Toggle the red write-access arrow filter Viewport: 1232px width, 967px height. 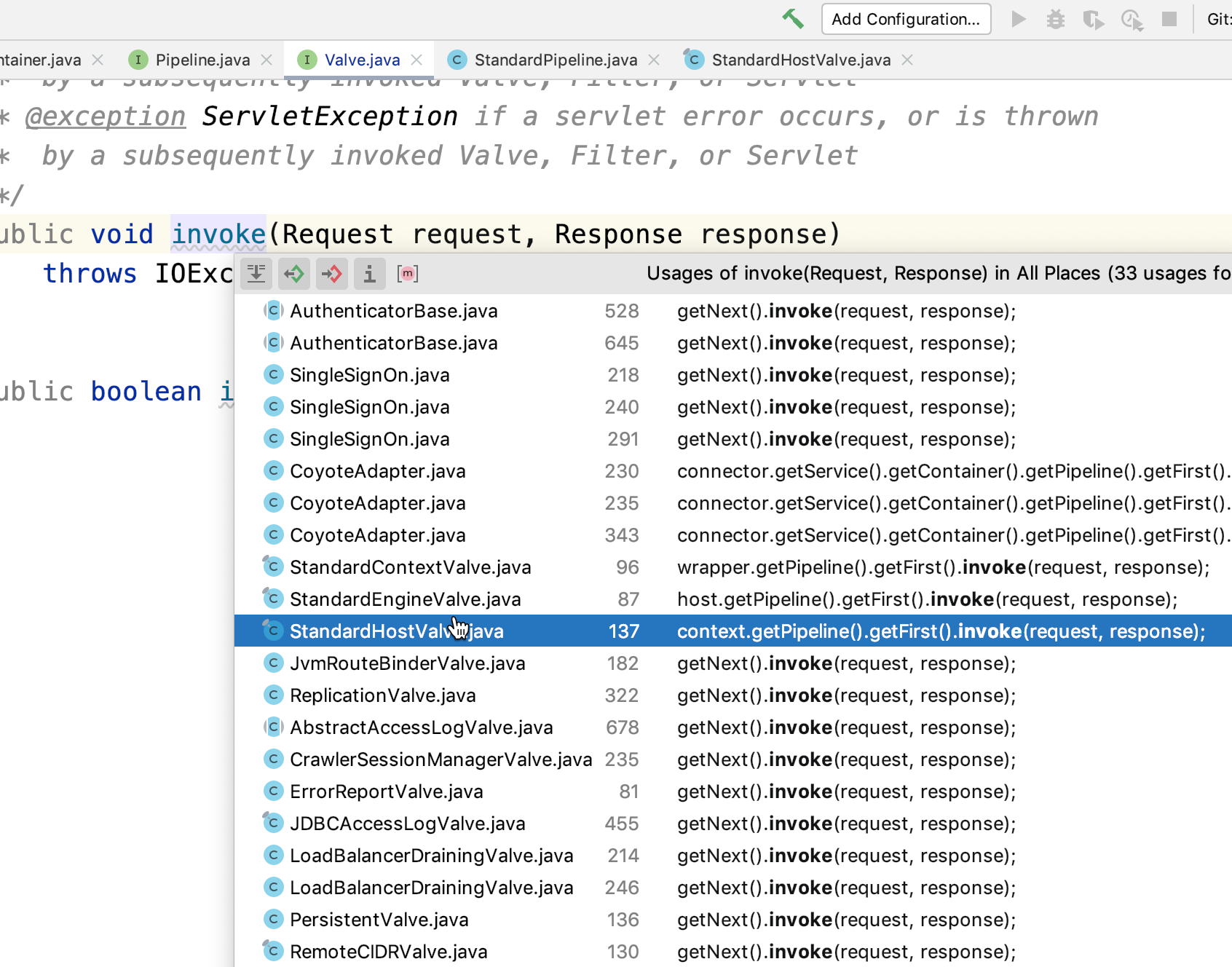pyautogui.click(x=332, y=274)
